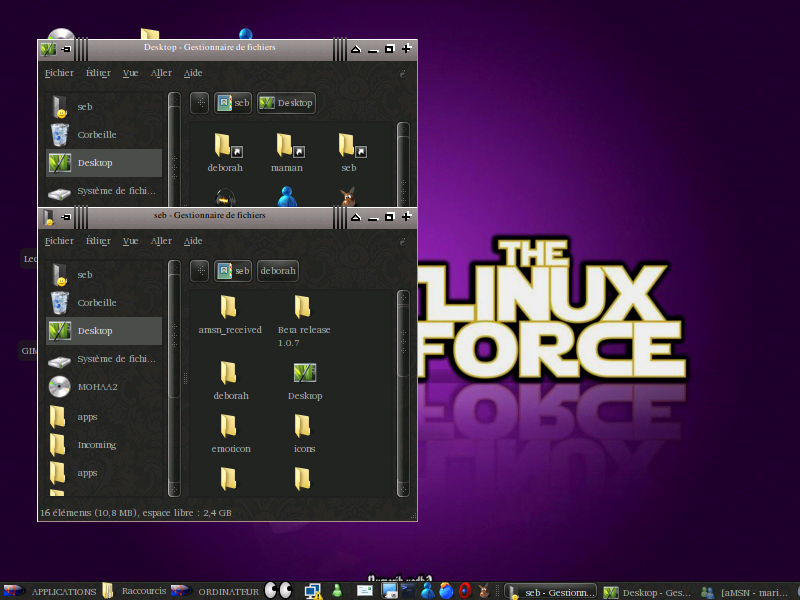Open Fichier menu in Desktop window
This screenshot has width=800, height=600.
tap(59, 73)
